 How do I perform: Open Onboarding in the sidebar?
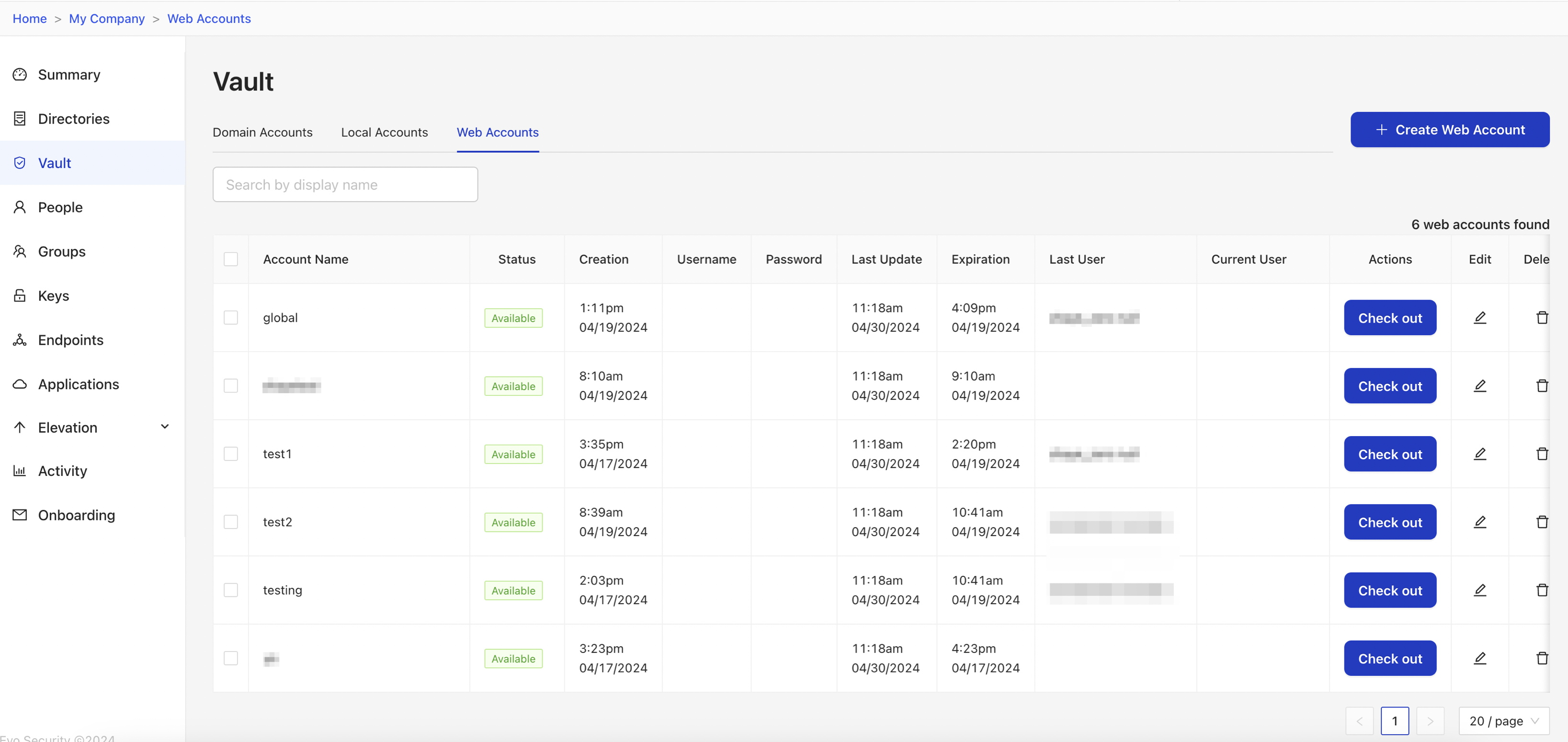92,515
